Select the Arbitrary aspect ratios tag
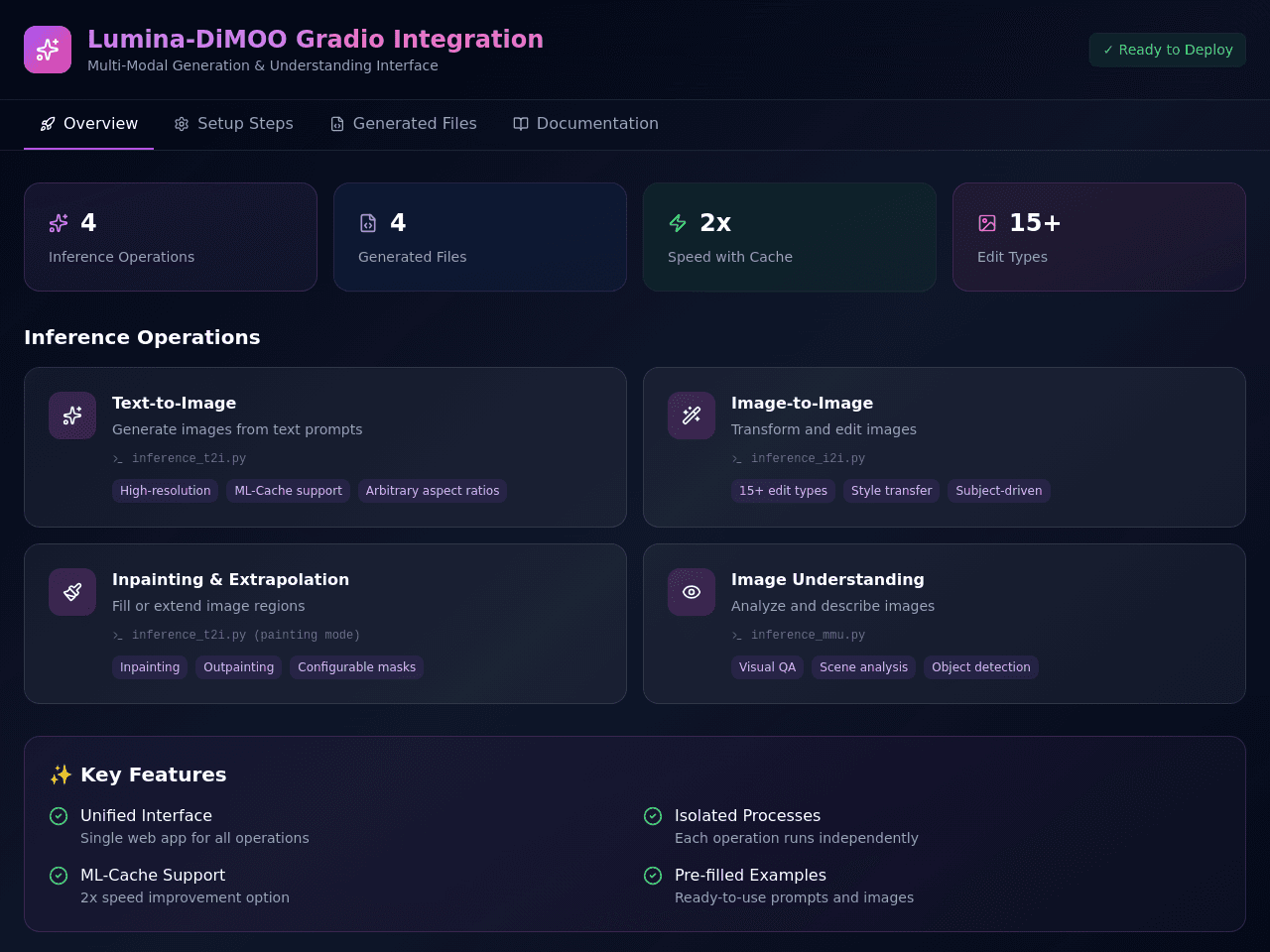This screenshot has width=1270, height=952. click(433, 491)
